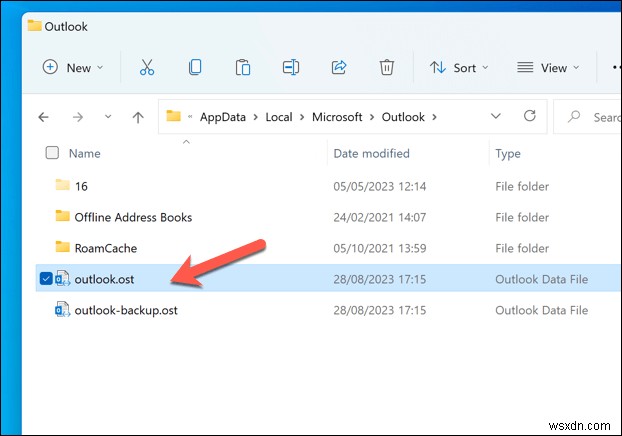Click the Share icon in toolbar

coord(339,67)
